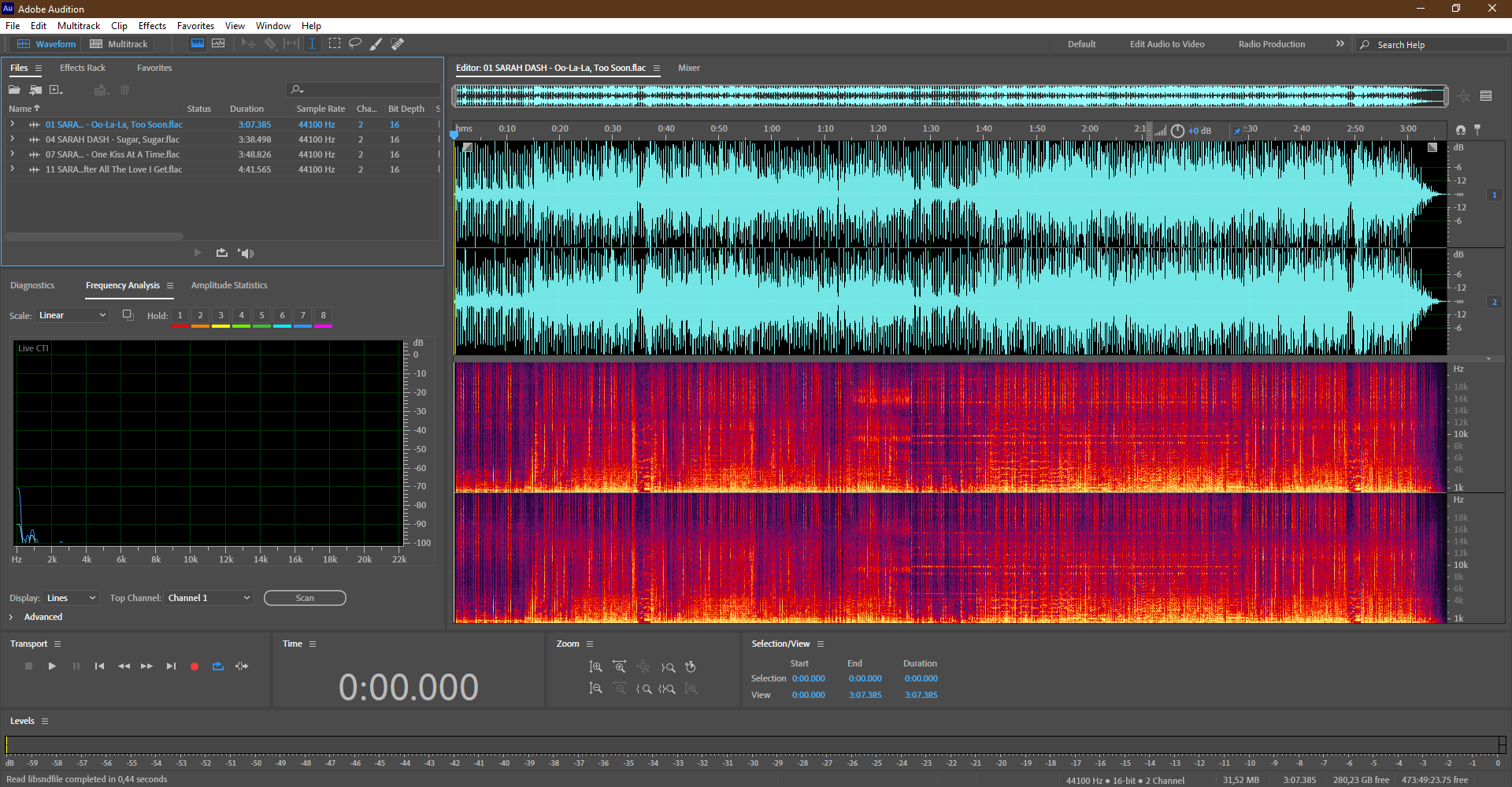The width and height of the screenshot is (1512, 787).
Task: Switch to the Amplitude Statistics tab
Action: (229, 285)
